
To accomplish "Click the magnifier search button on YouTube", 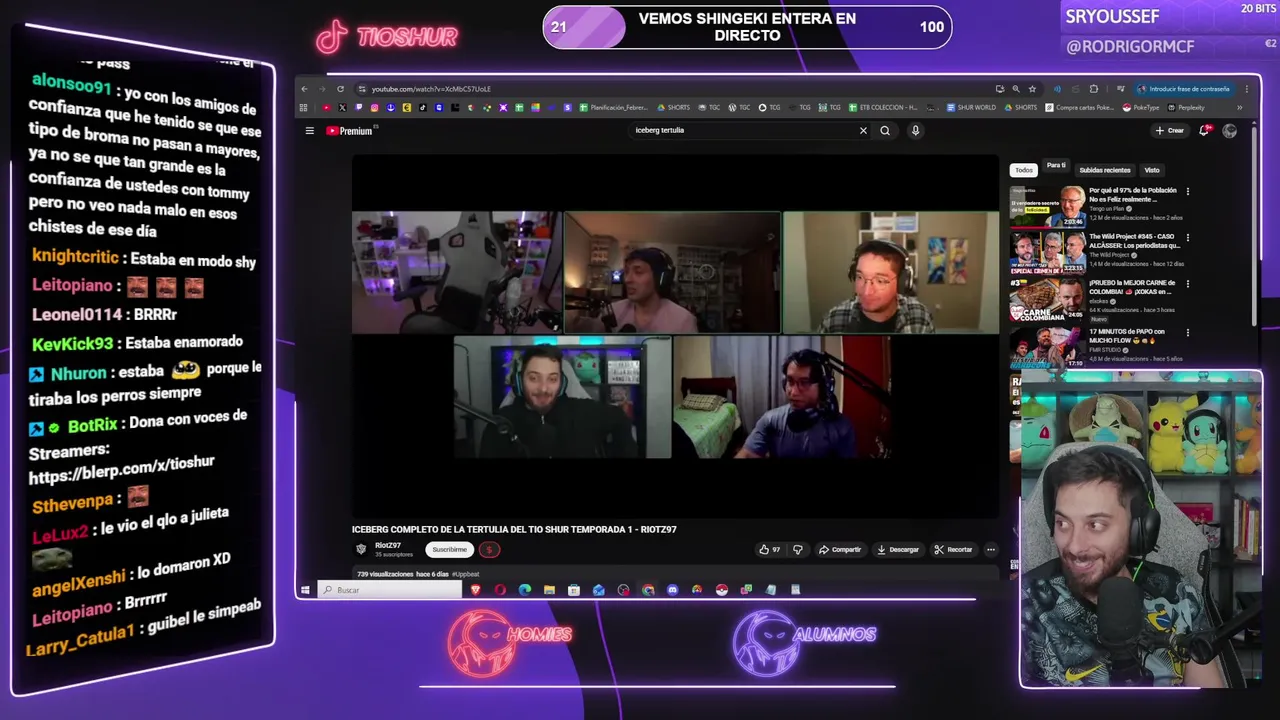I will [x=885, y=130].
